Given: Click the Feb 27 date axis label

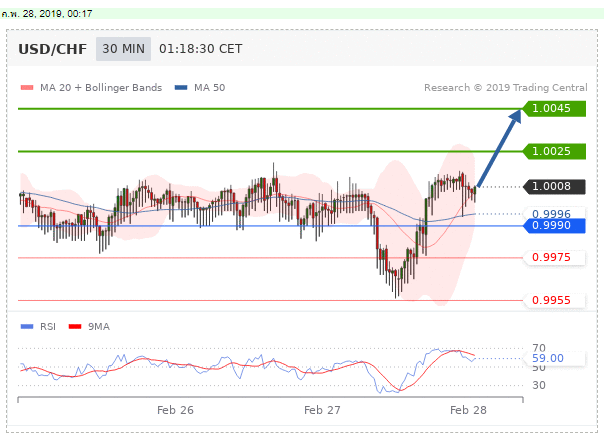Looking at the screenshot, I should tap(322, 410).
